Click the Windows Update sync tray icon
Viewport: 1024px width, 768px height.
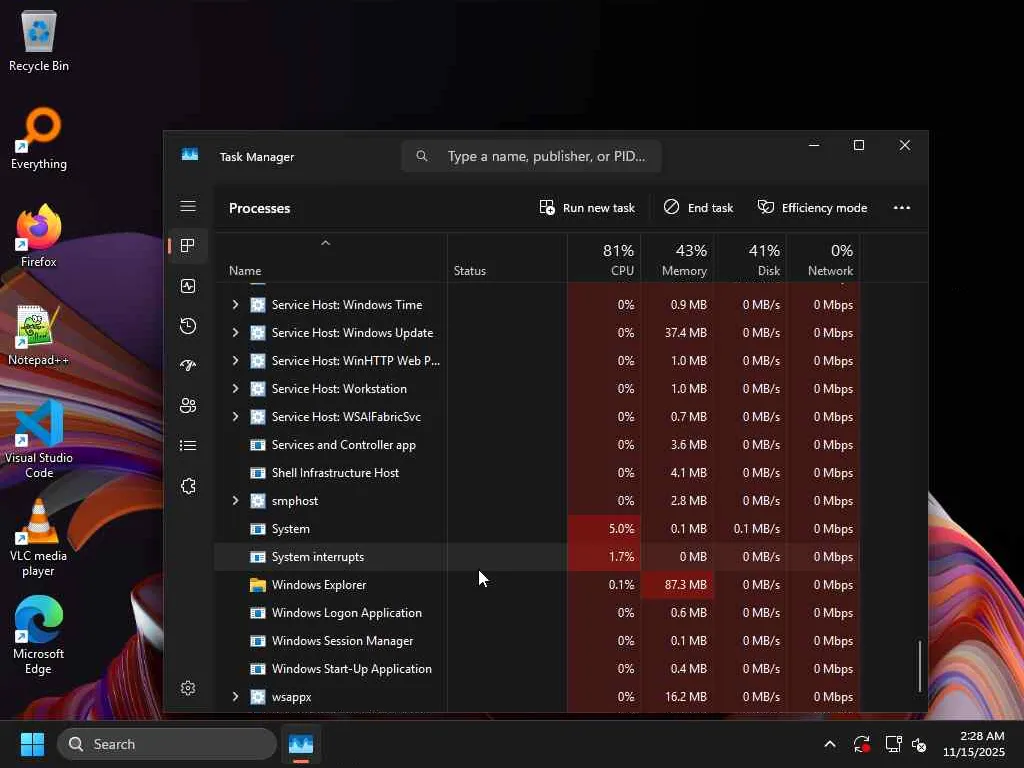coord(861,744)
